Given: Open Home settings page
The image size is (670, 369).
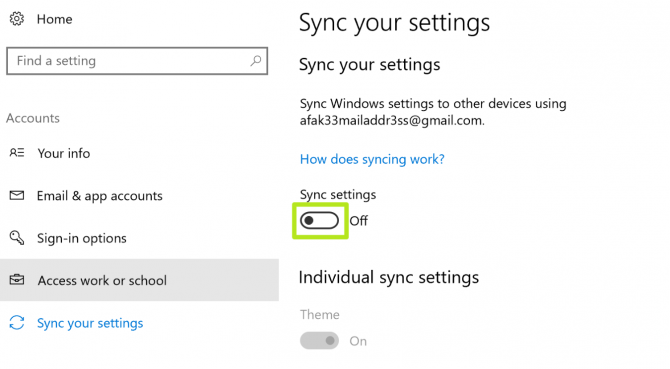Looking at the screenshot, I should 54,19.
